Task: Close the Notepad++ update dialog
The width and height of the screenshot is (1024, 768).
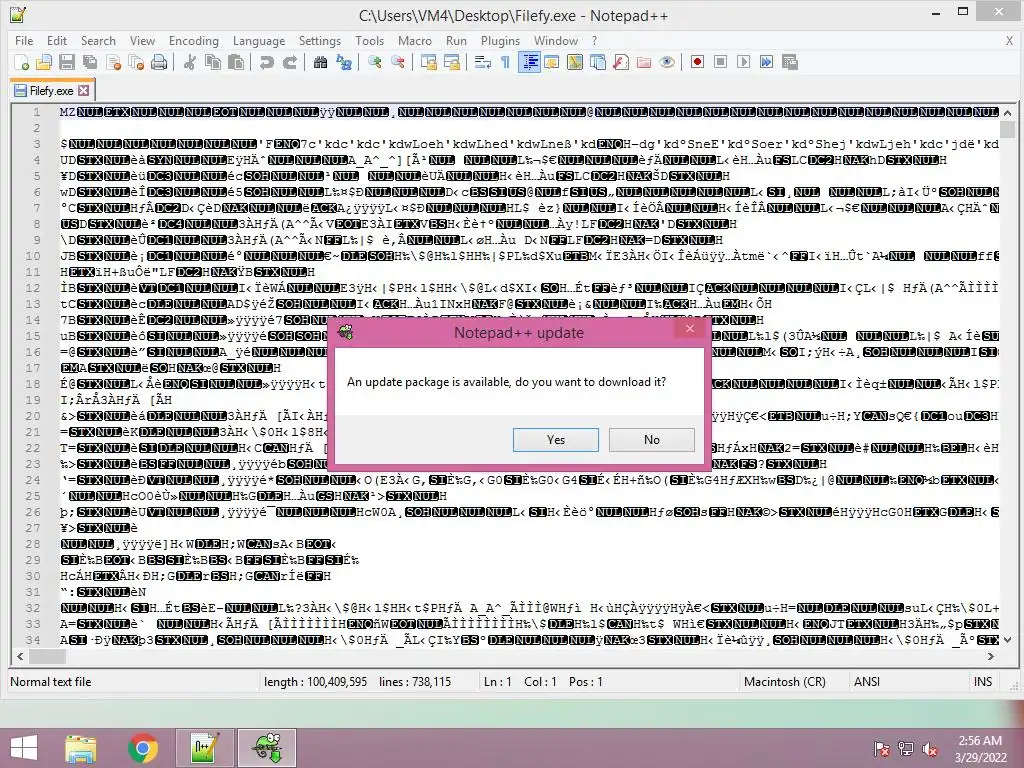Action: (690, 328)
